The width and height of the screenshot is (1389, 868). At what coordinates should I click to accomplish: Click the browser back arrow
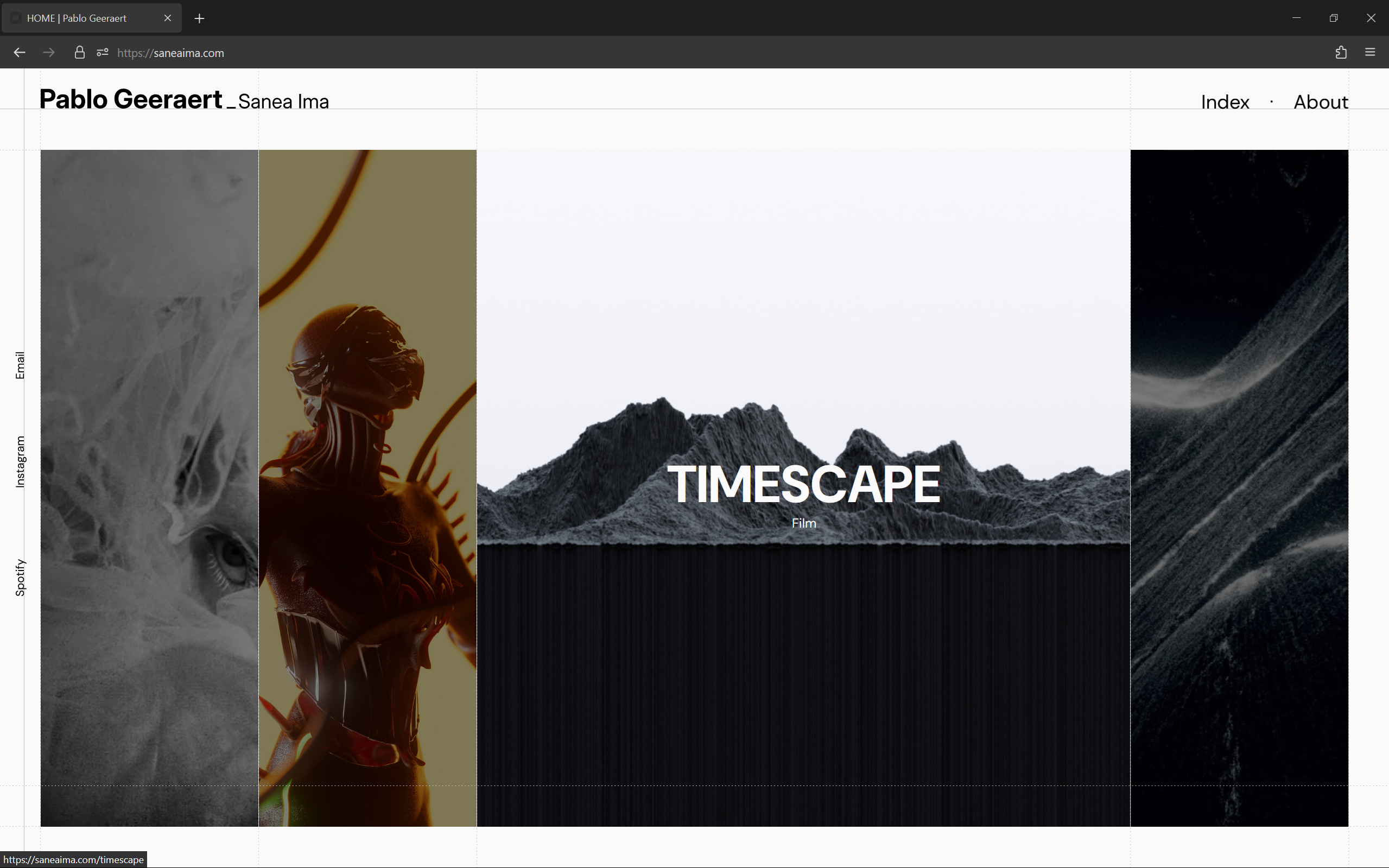(x=20, y=53)
